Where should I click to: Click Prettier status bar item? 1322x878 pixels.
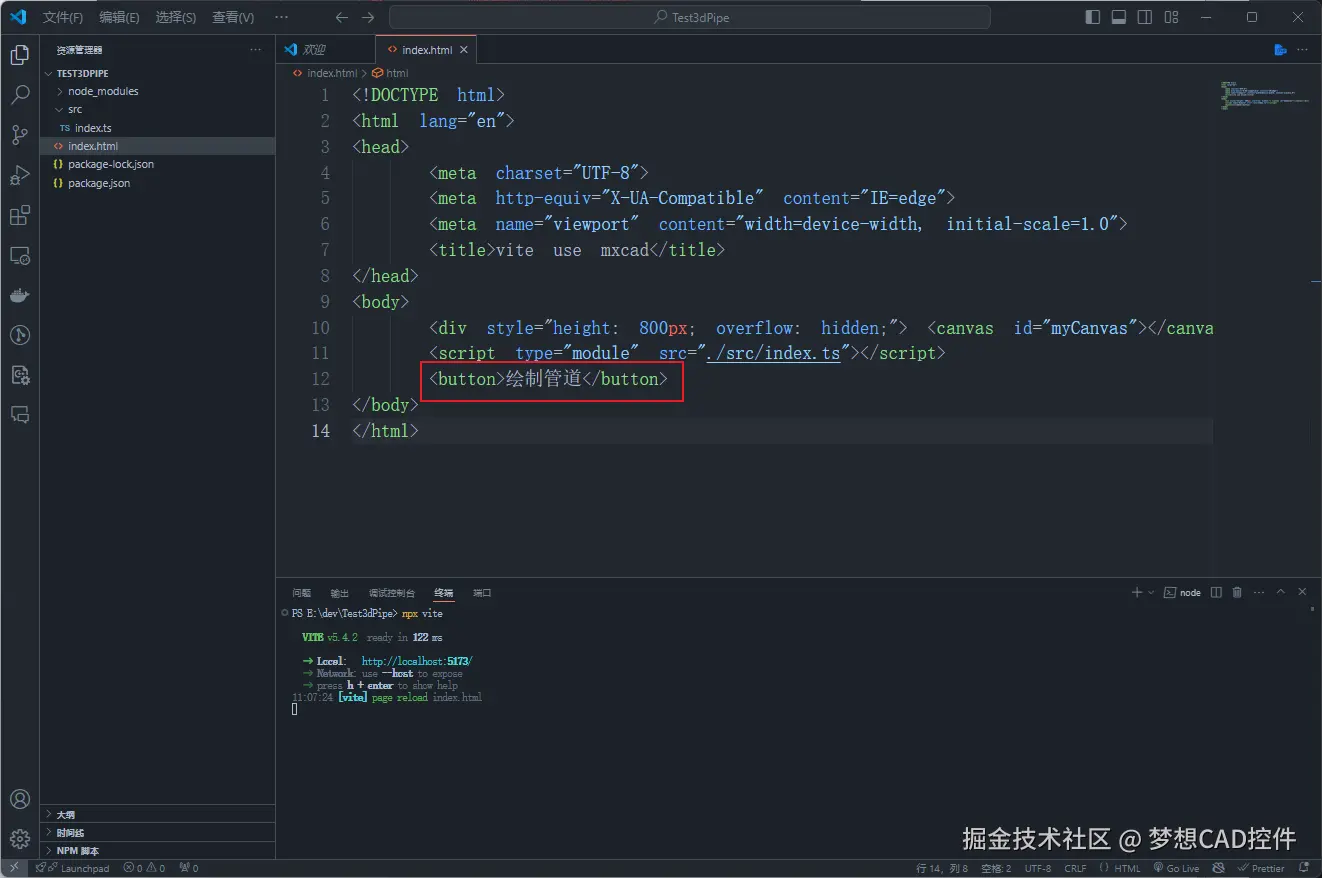1261,868
